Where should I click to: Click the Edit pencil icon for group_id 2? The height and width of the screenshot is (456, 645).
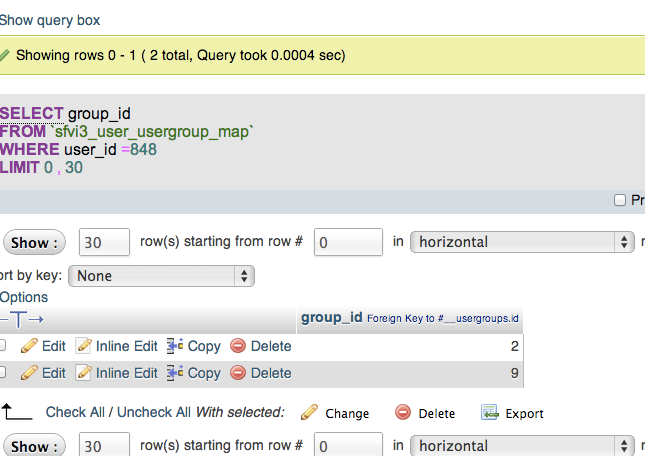29,346
